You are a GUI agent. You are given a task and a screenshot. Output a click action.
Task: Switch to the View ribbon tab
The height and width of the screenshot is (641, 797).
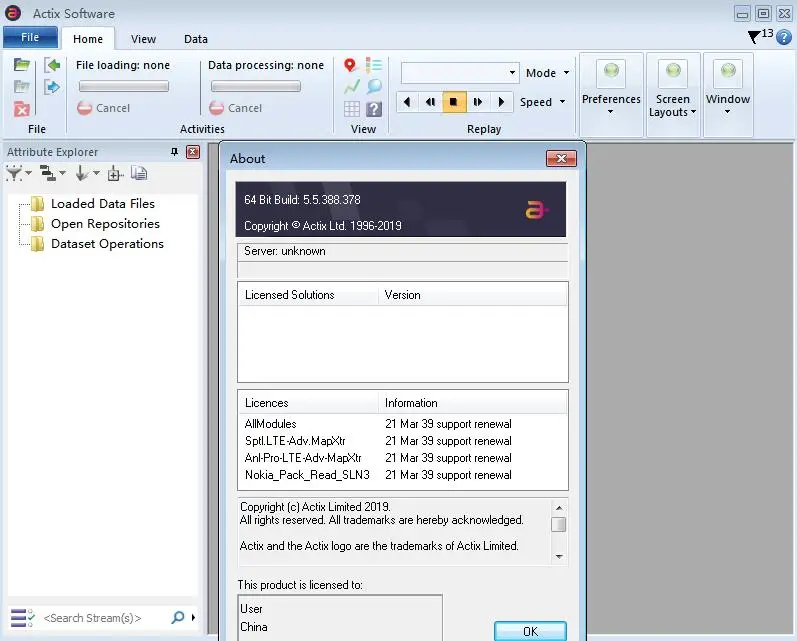point(143,39)
